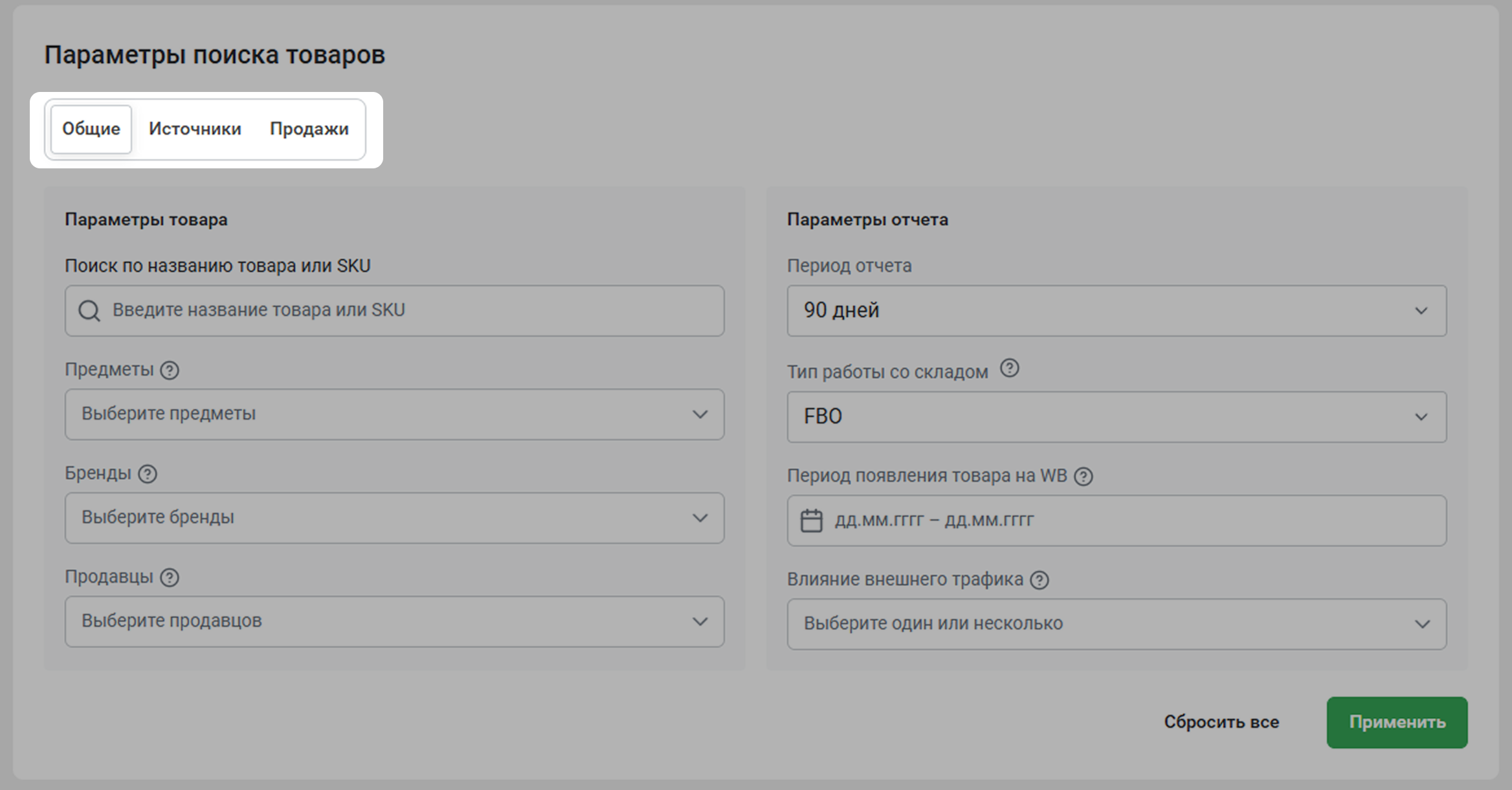Image resolution: width=1512 pixels, height=790 pixels.
Task: Select the Общие tab
Action: pyautogui.click(x=91, y=129)
